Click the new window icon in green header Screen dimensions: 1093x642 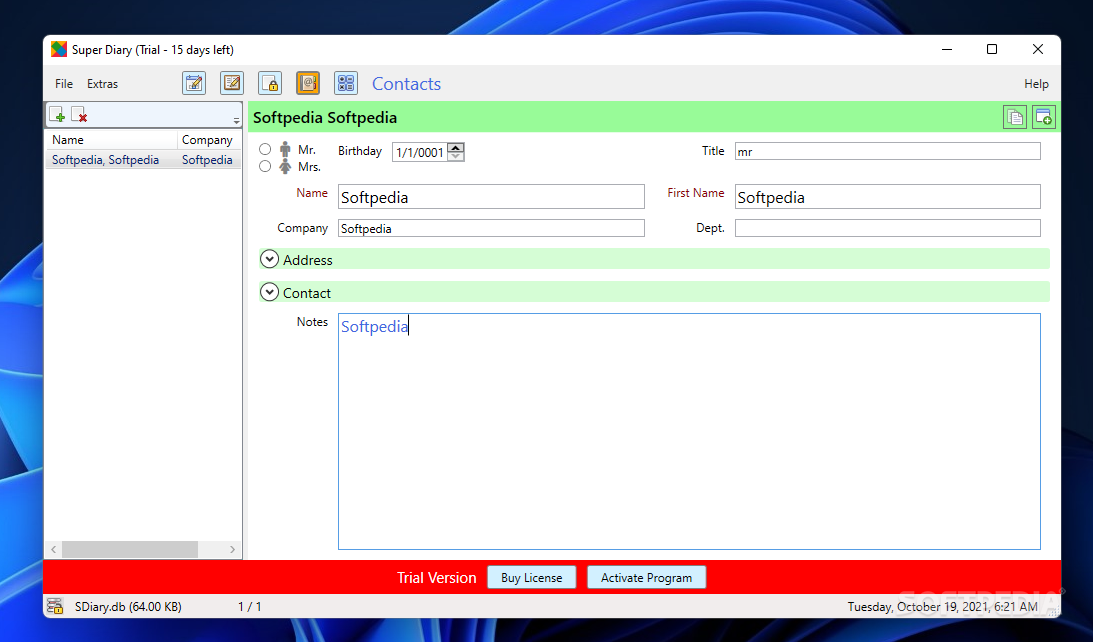pyautogui.click(x=1044, y=117)
